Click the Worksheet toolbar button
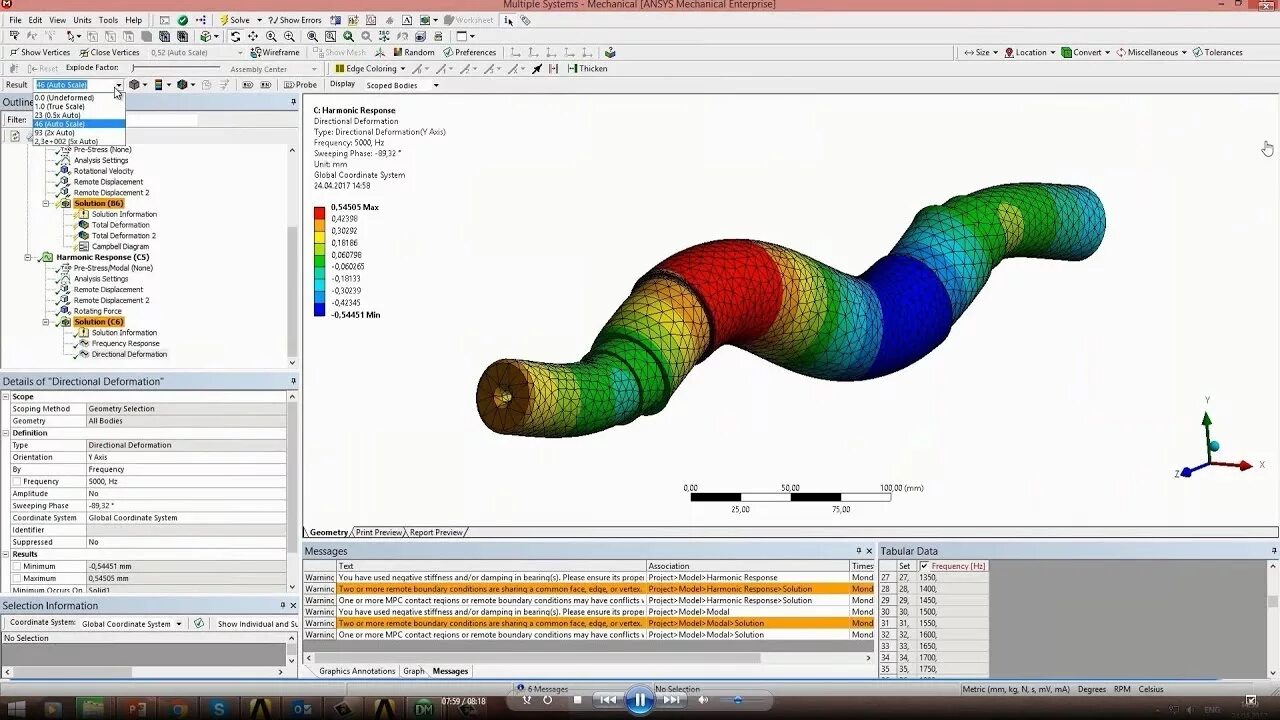This screenshot has height=720, width=1280. pos(469,20)
